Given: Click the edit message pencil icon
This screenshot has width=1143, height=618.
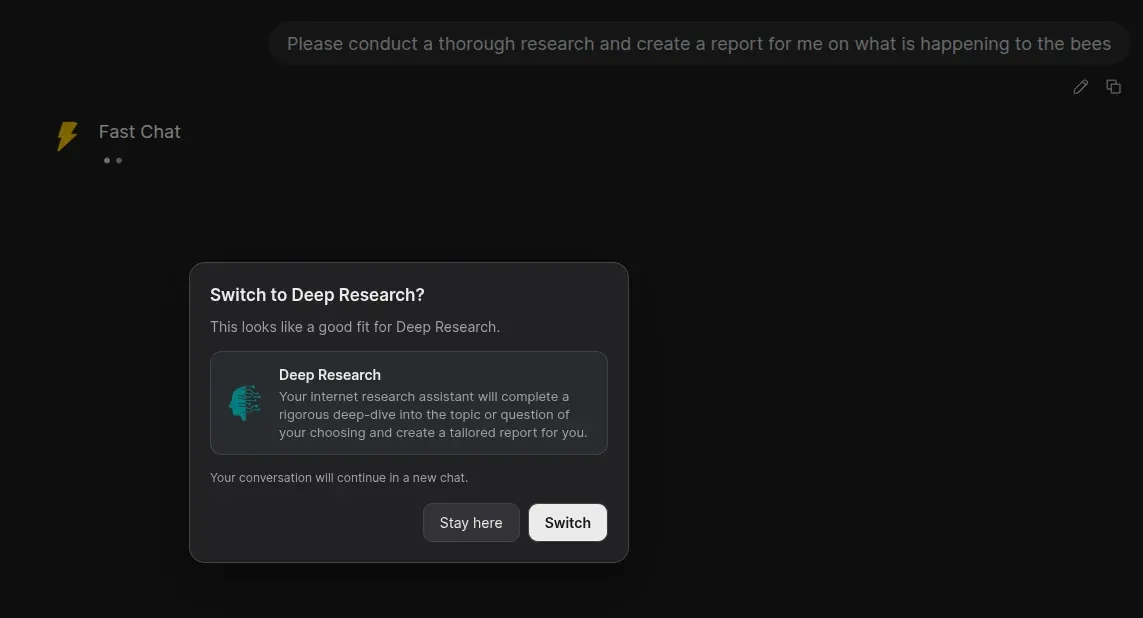Looking at the screenshot, I should 1080,87.
